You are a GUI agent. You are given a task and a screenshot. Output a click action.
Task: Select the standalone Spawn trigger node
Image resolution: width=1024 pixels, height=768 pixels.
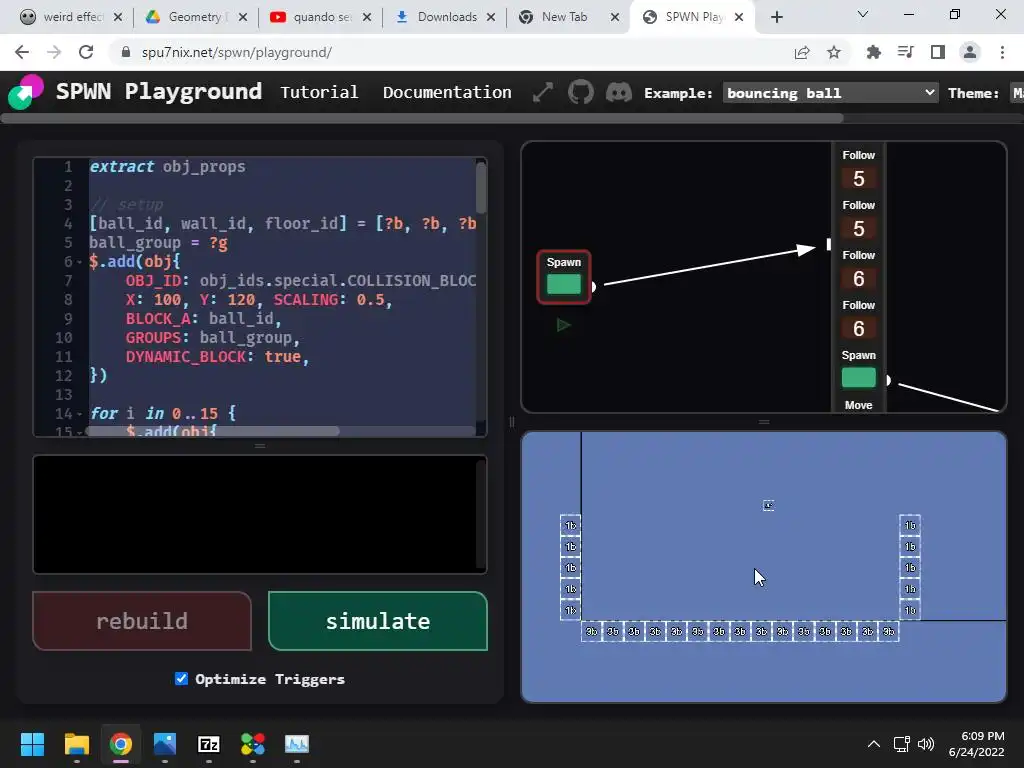point(564,277)
